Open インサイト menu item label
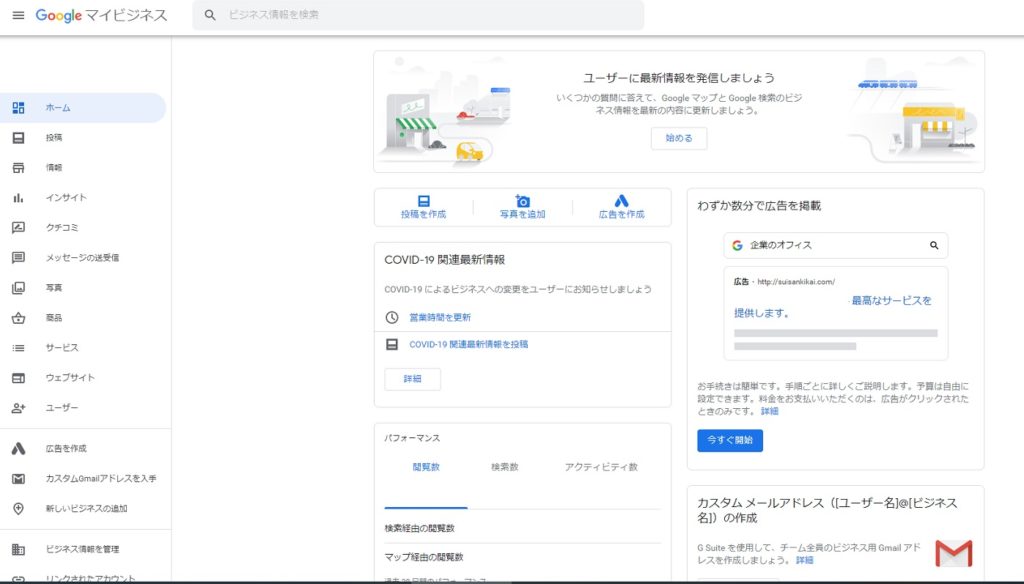The image size is (1024, 584). (66, 198)
